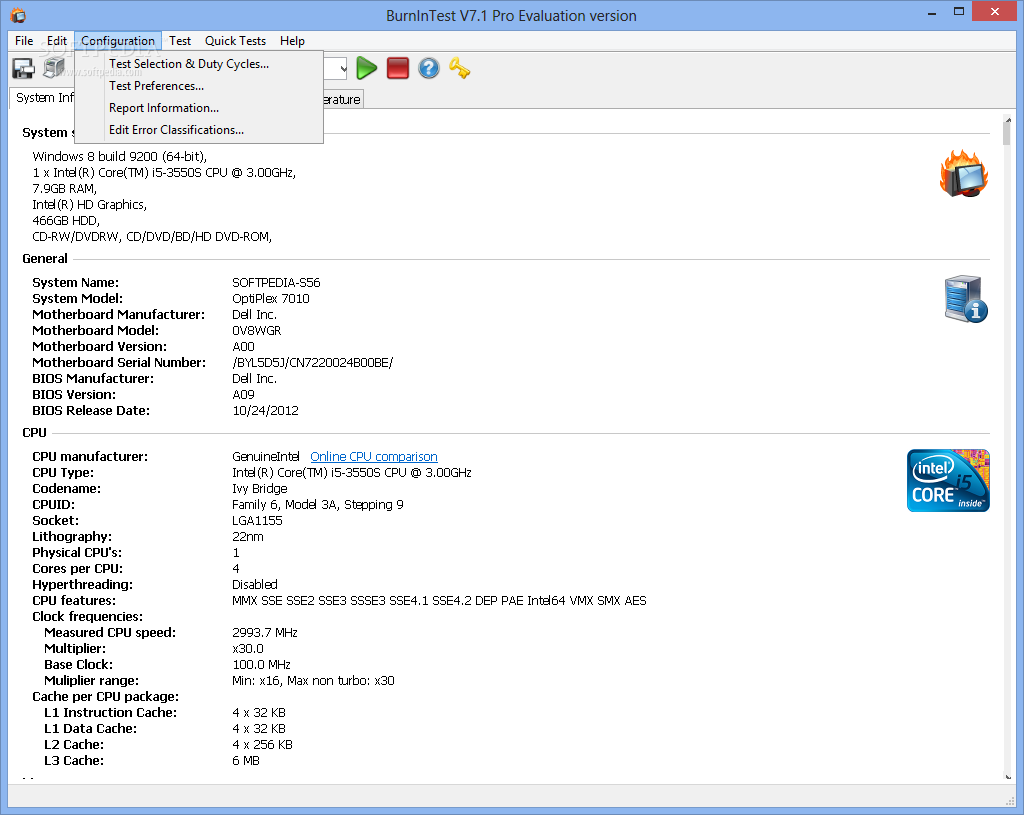
Task: Click the Hyperthreading Disabled value
Action: click(x=255, y=584)
